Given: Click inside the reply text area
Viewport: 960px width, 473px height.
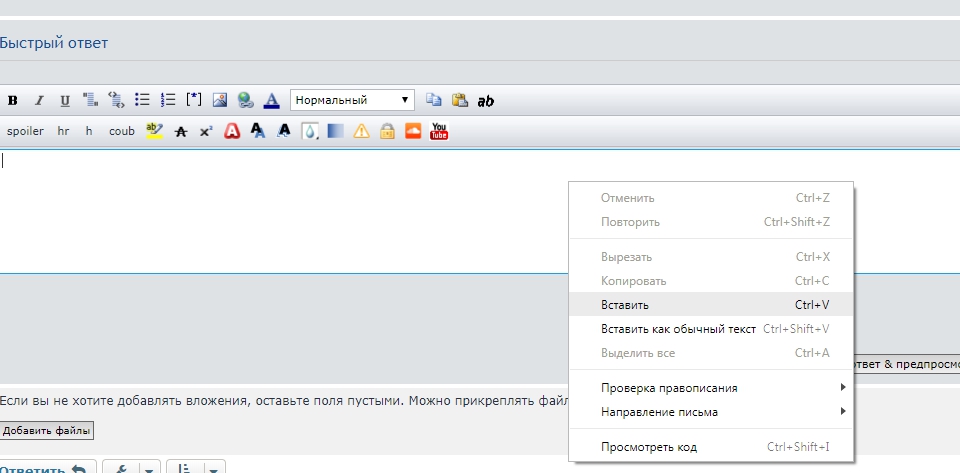Looking at the screenshot, I should (280, 210).
